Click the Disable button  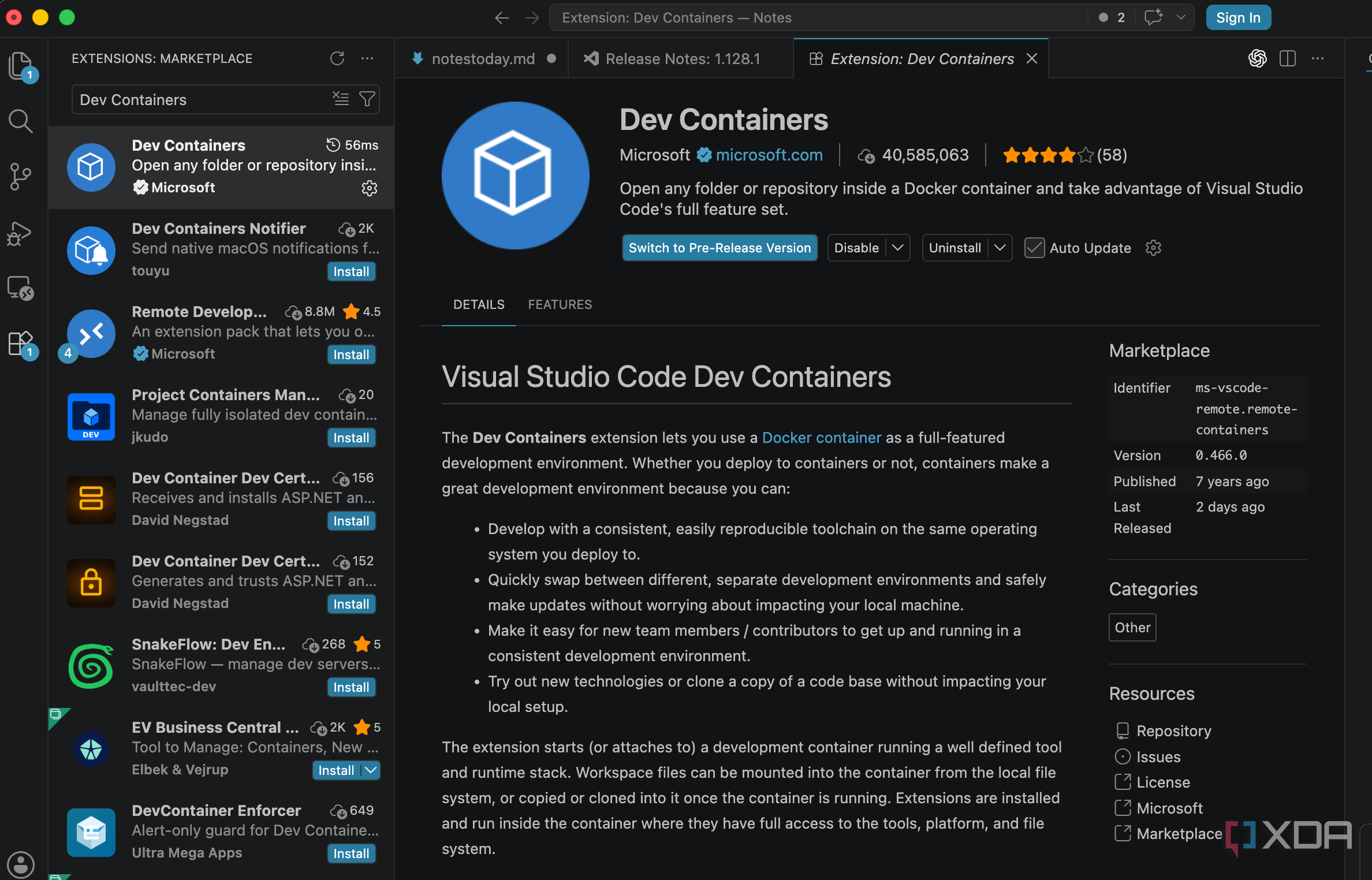tap(856, 248)
